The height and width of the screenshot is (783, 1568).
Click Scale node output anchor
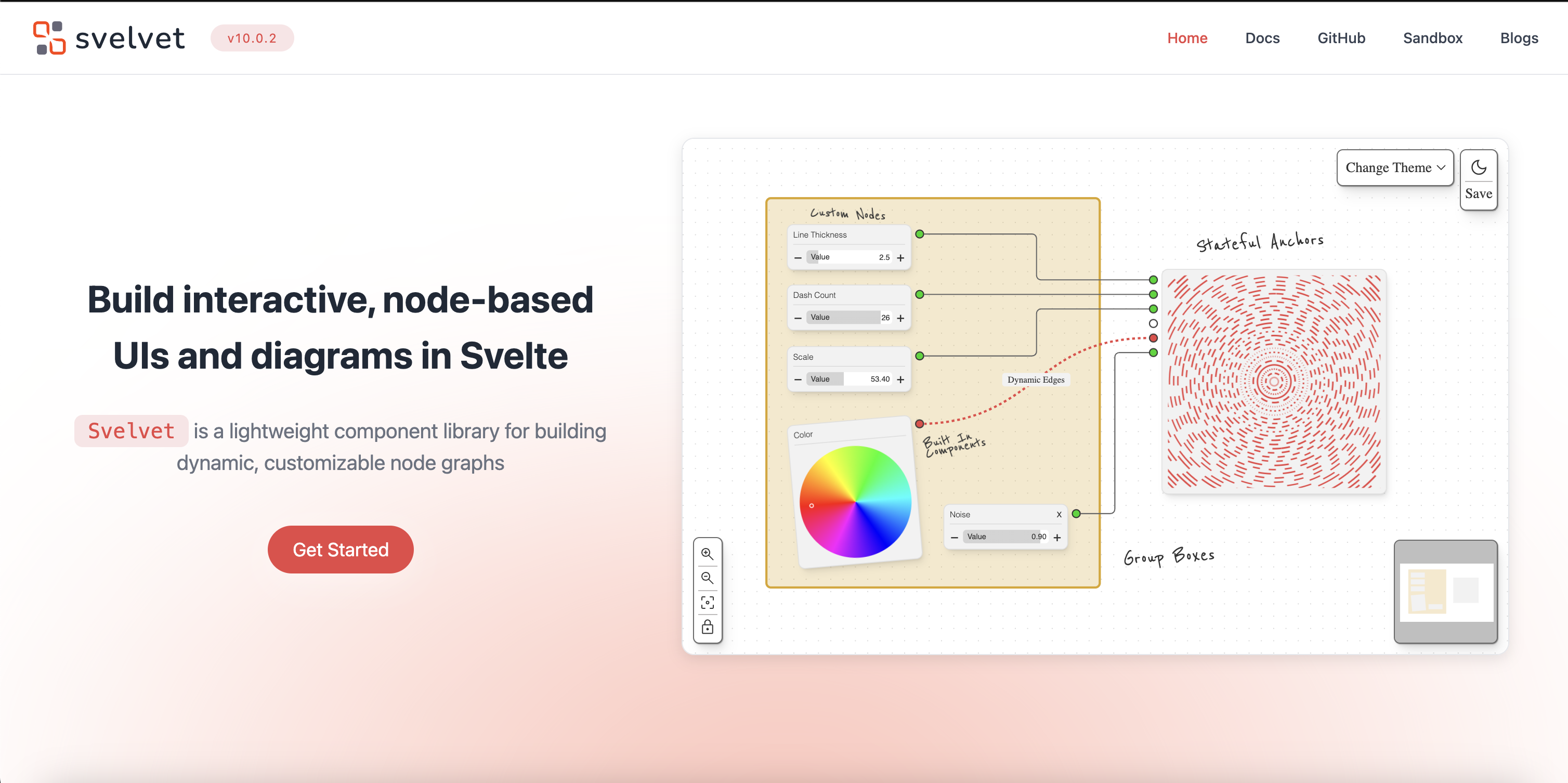920,356
